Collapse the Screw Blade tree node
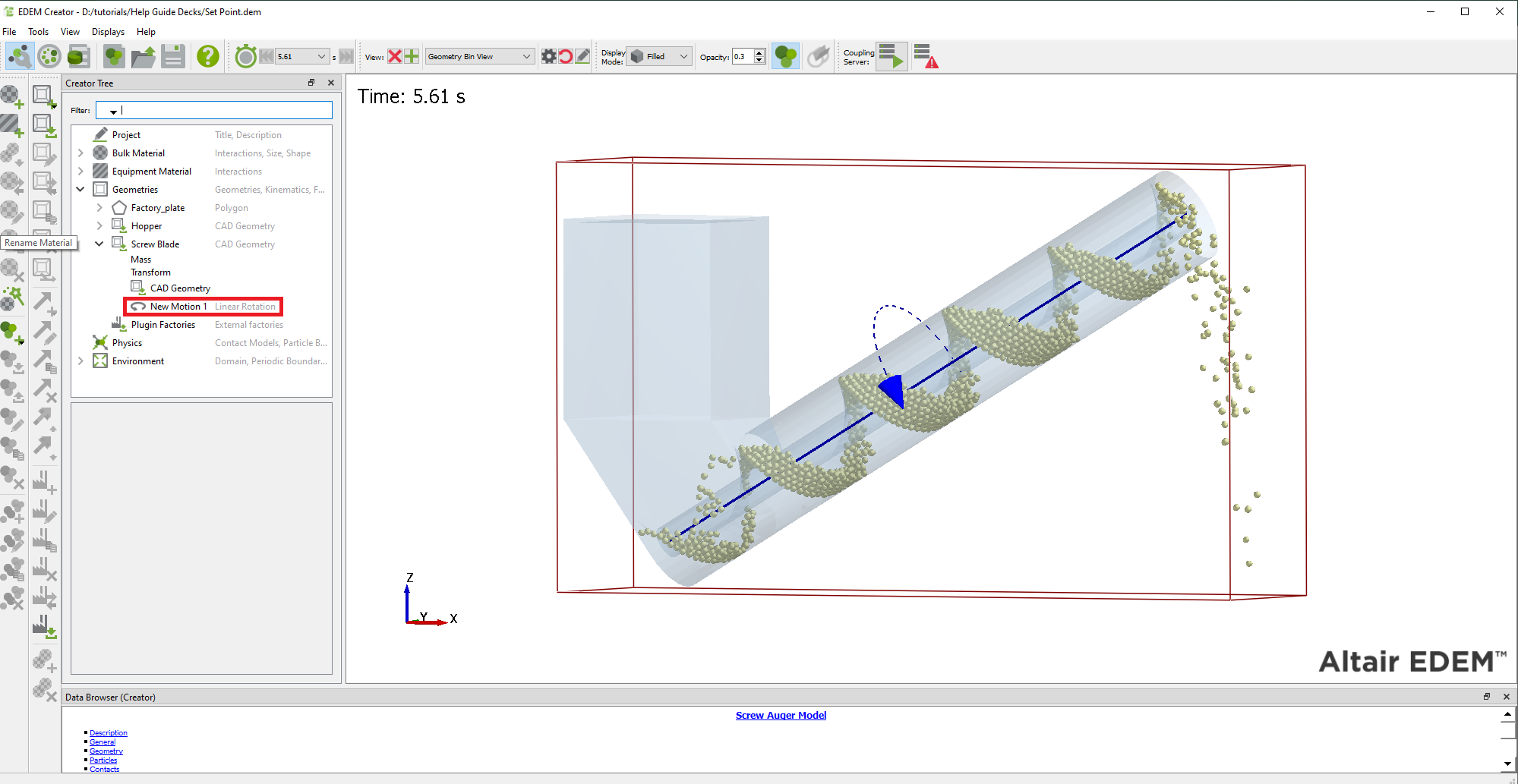 click(x=99, y=244)
